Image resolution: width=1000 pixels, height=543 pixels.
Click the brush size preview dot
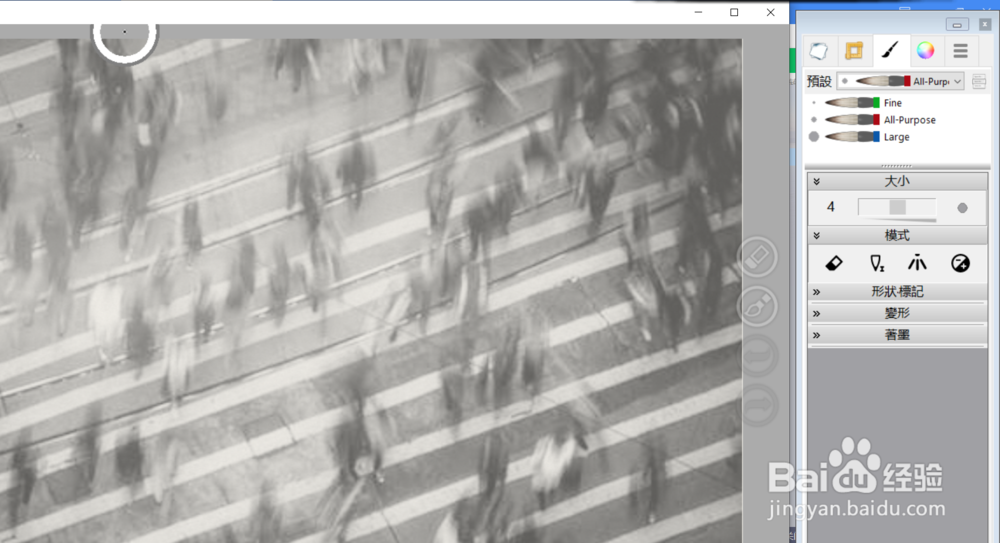962,208
